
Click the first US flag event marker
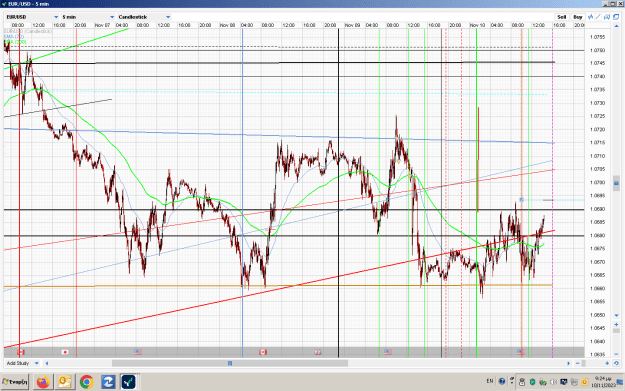(138, 352)
